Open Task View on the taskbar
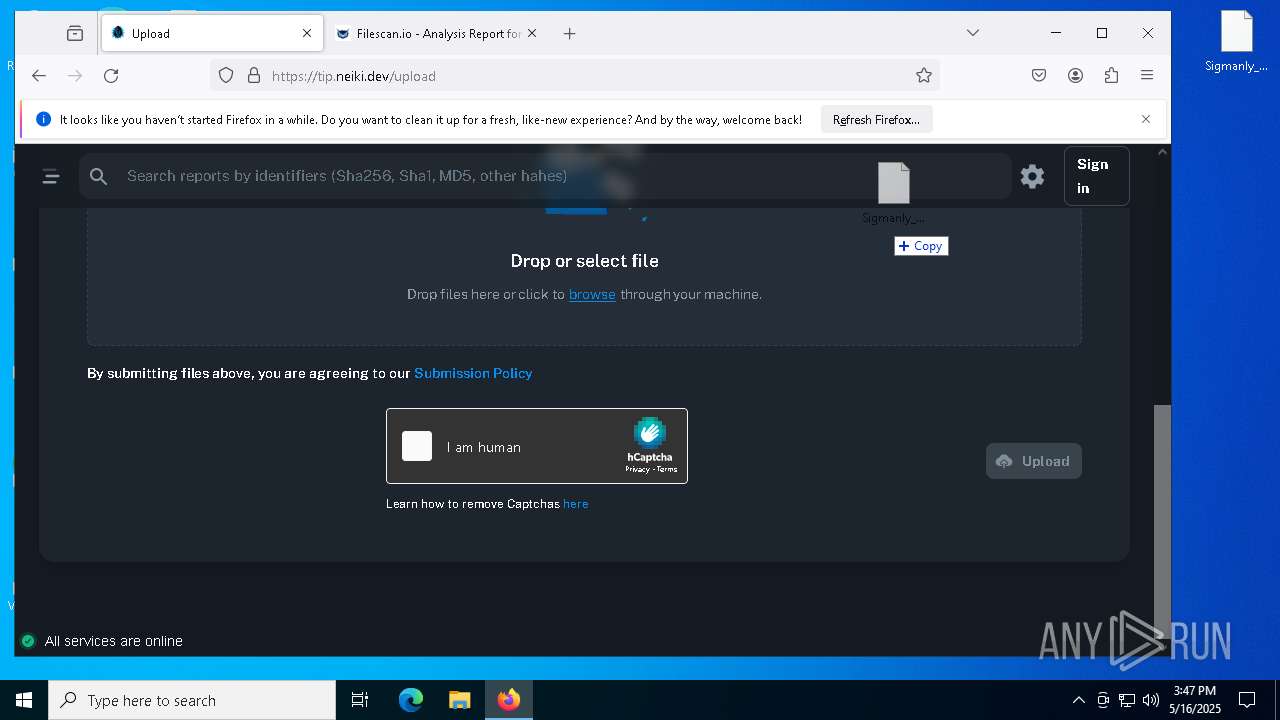The height and width of the screenshot is (720, 1280). (360, 700)
